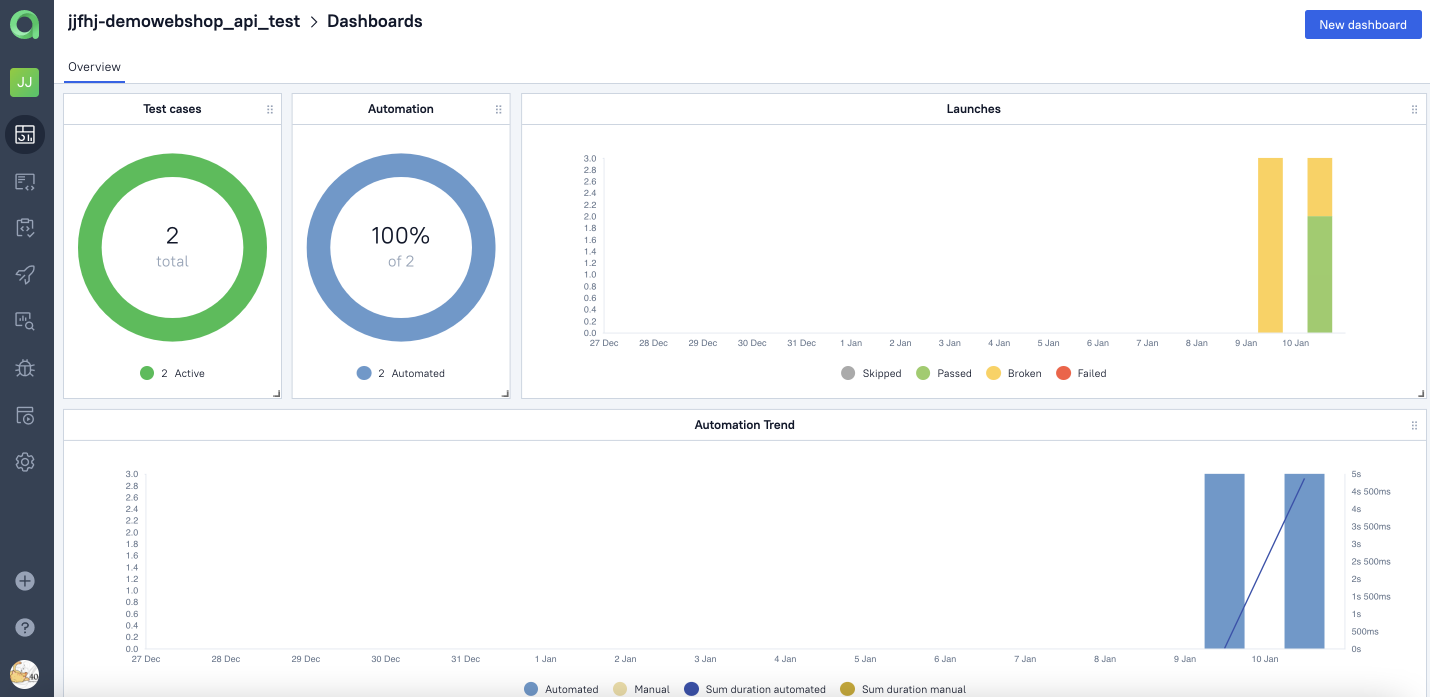1430x697 pixels.
Task: Click the blue Automation donut ring
Action: tap(401, 166)
